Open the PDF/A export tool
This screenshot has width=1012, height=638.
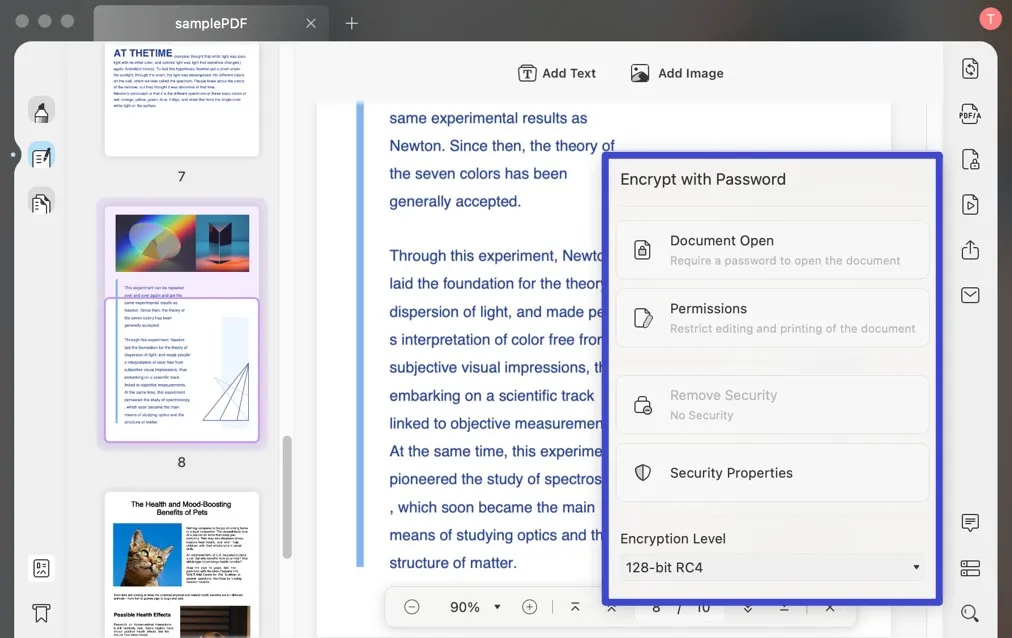click(970, 114)
